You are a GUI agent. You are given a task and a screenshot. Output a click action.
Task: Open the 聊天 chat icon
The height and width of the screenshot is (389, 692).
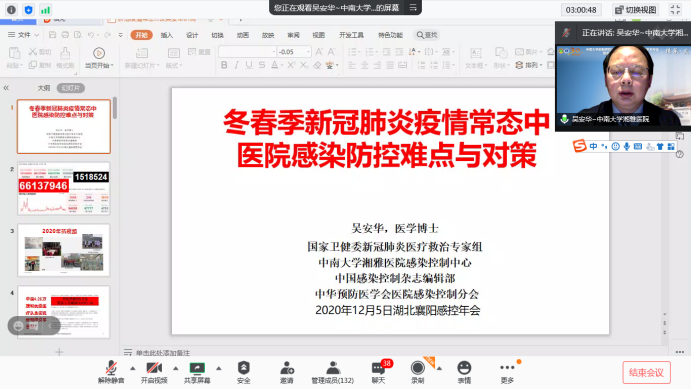379,372
